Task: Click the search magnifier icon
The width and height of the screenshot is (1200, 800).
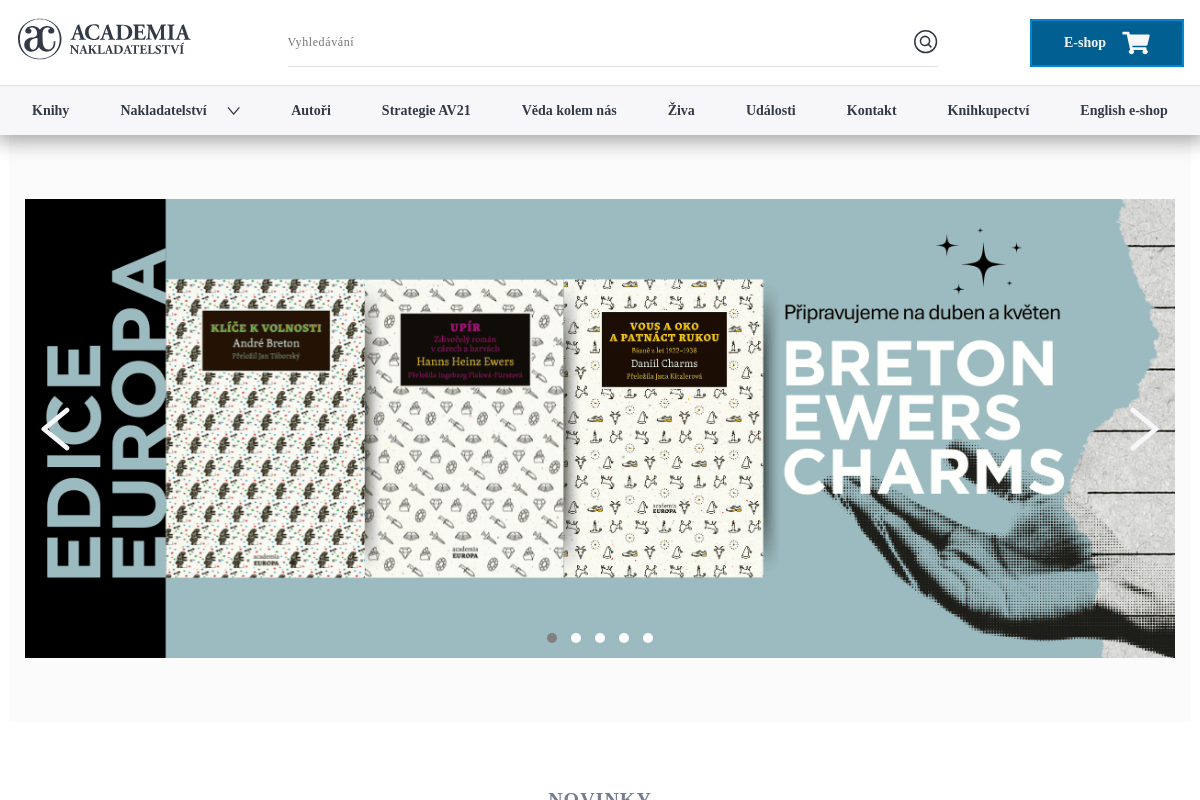Action: click(925, 42)
